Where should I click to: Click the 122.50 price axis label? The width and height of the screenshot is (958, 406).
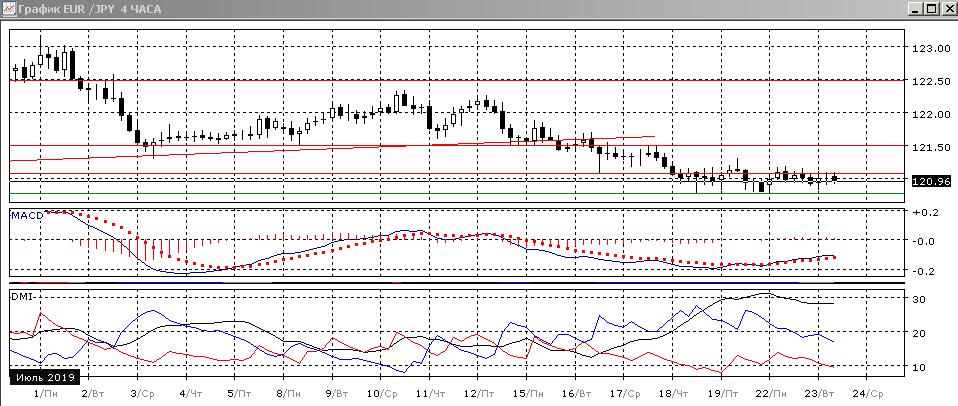pyautogui.click(x=931, y=81)
